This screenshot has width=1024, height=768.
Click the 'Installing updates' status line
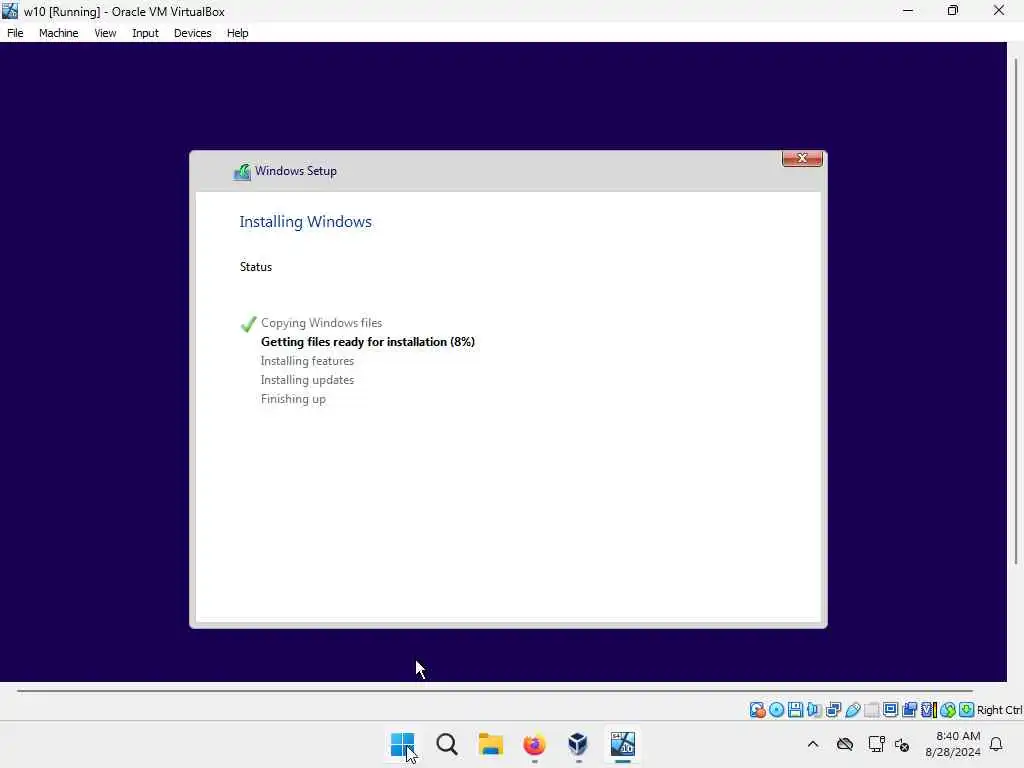(307, 379)
